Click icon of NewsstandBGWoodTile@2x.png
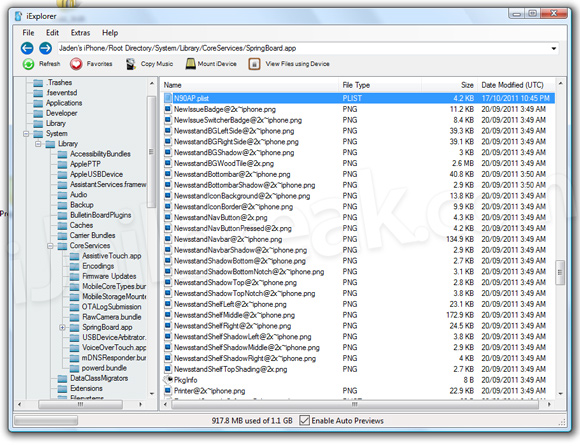The height and width of the screenshot is (446, 580). [x=168, y=163]
